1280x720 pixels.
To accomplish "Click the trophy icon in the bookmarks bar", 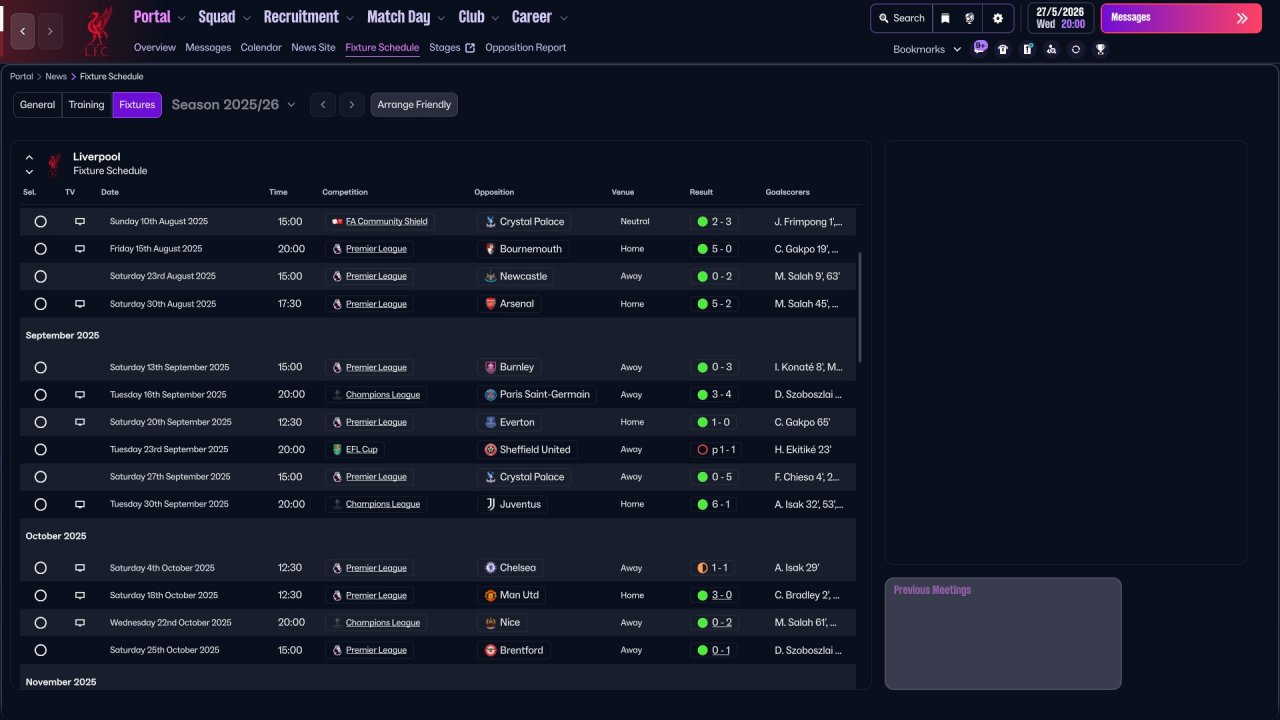I will 1100,49.
